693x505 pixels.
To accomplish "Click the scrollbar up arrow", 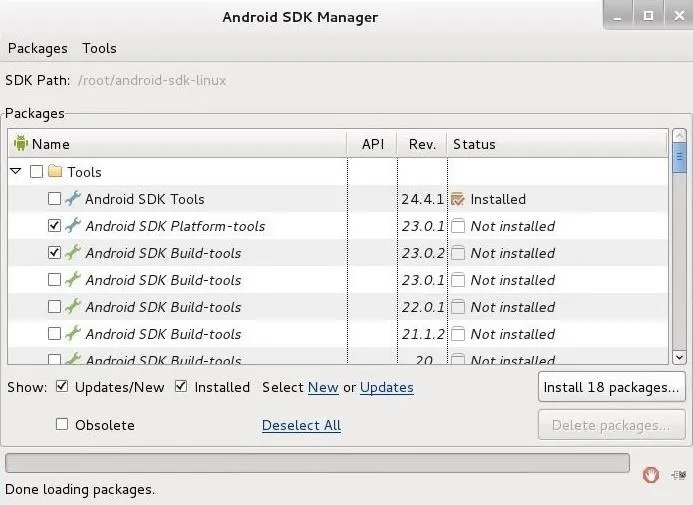I will click(679, 135).
